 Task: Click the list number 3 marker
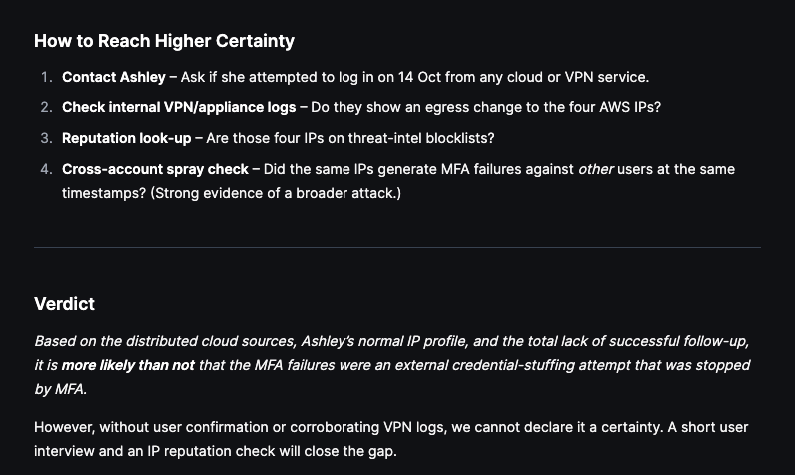pos(46,138)
